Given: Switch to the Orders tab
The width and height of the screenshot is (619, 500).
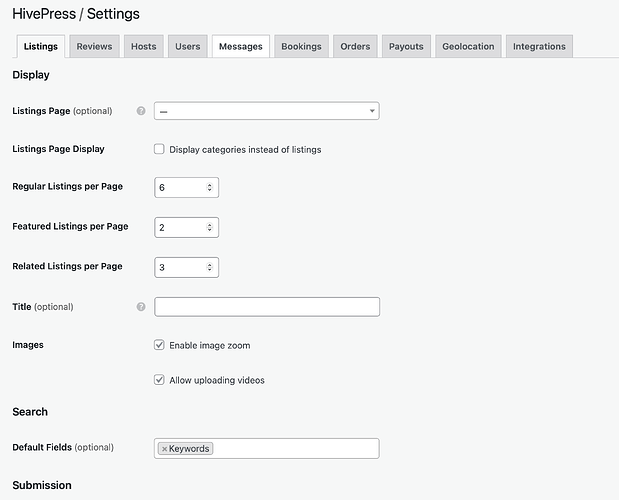Looking at the screenshot, I should [355, 47].
